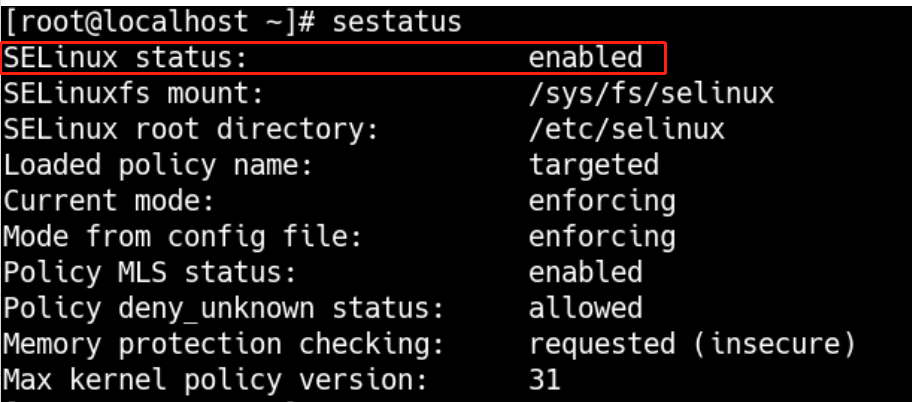Click Mode from config file label
The image size is (912, 402).
click(182, 237)
